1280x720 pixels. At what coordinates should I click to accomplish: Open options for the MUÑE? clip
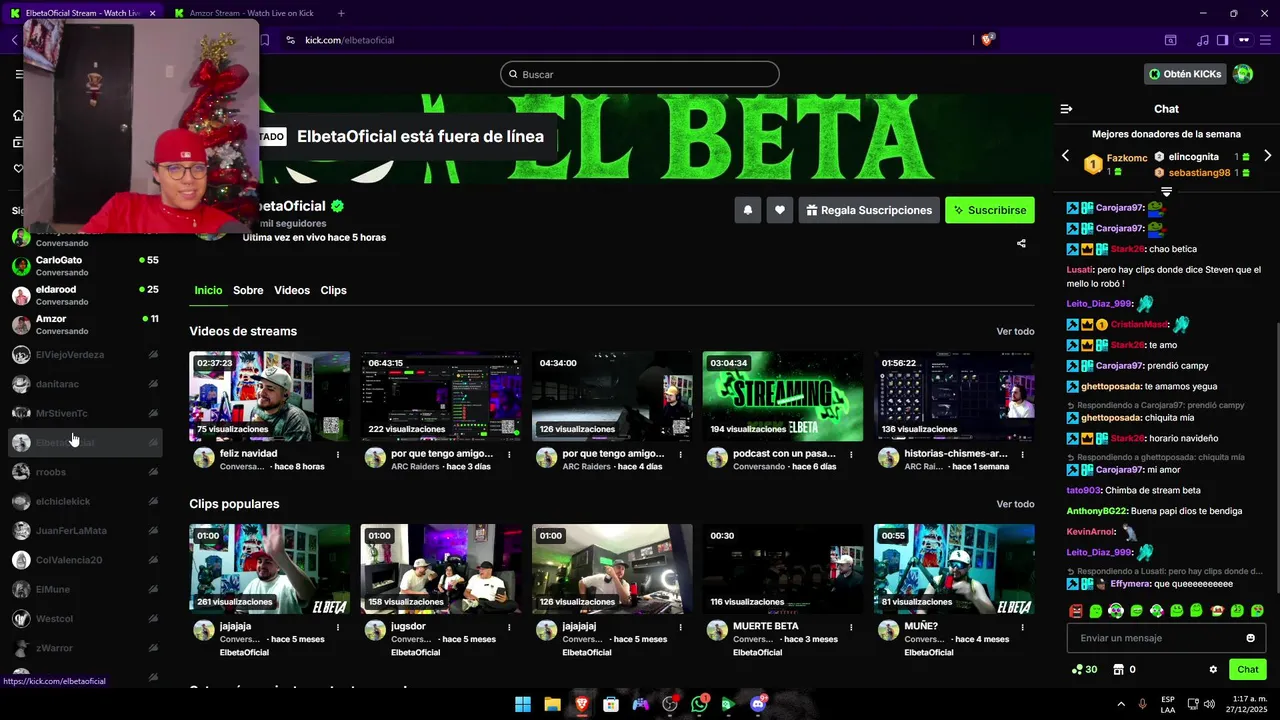1022,627
